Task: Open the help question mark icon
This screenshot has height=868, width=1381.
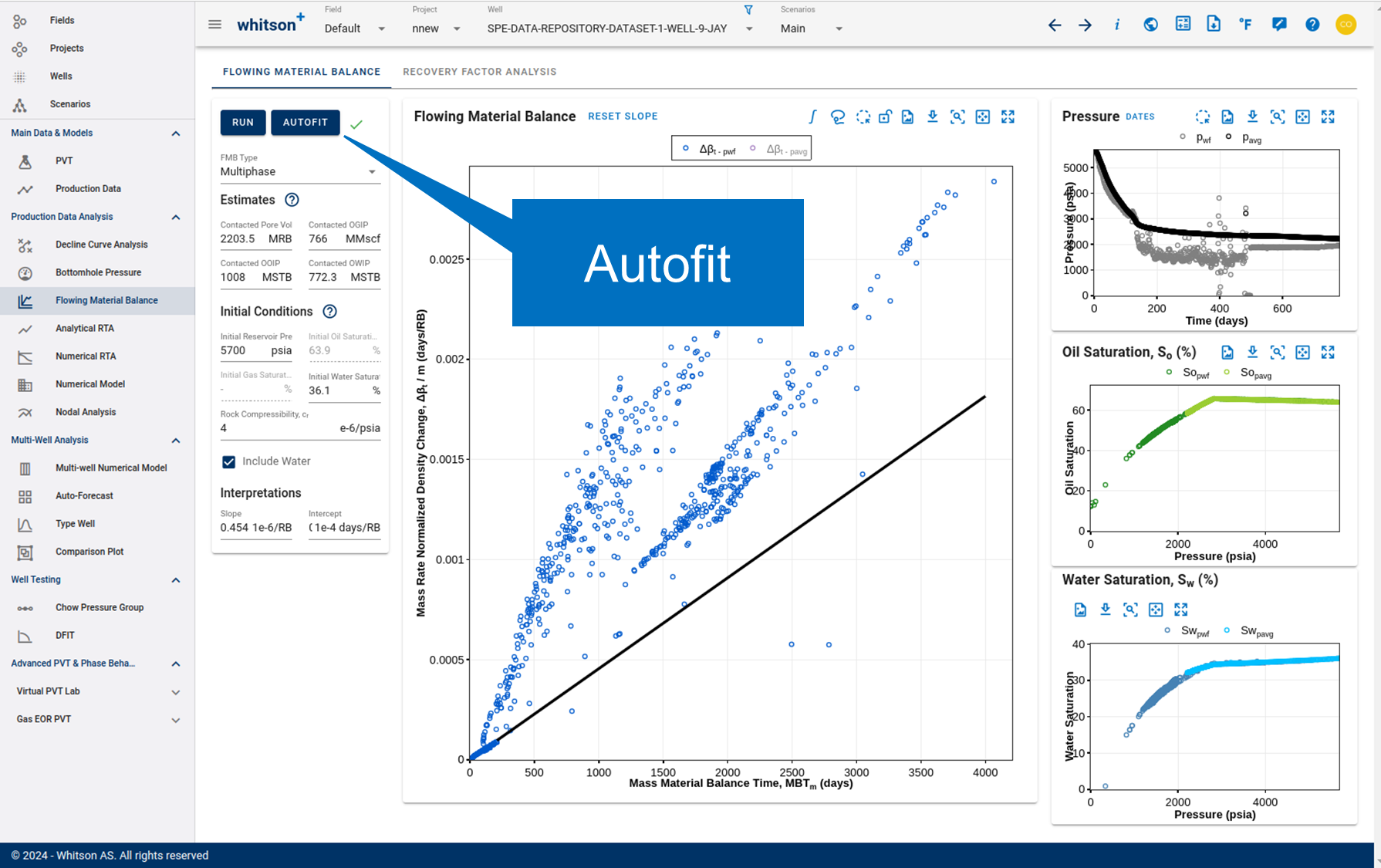Action: tap(1312, 25)
